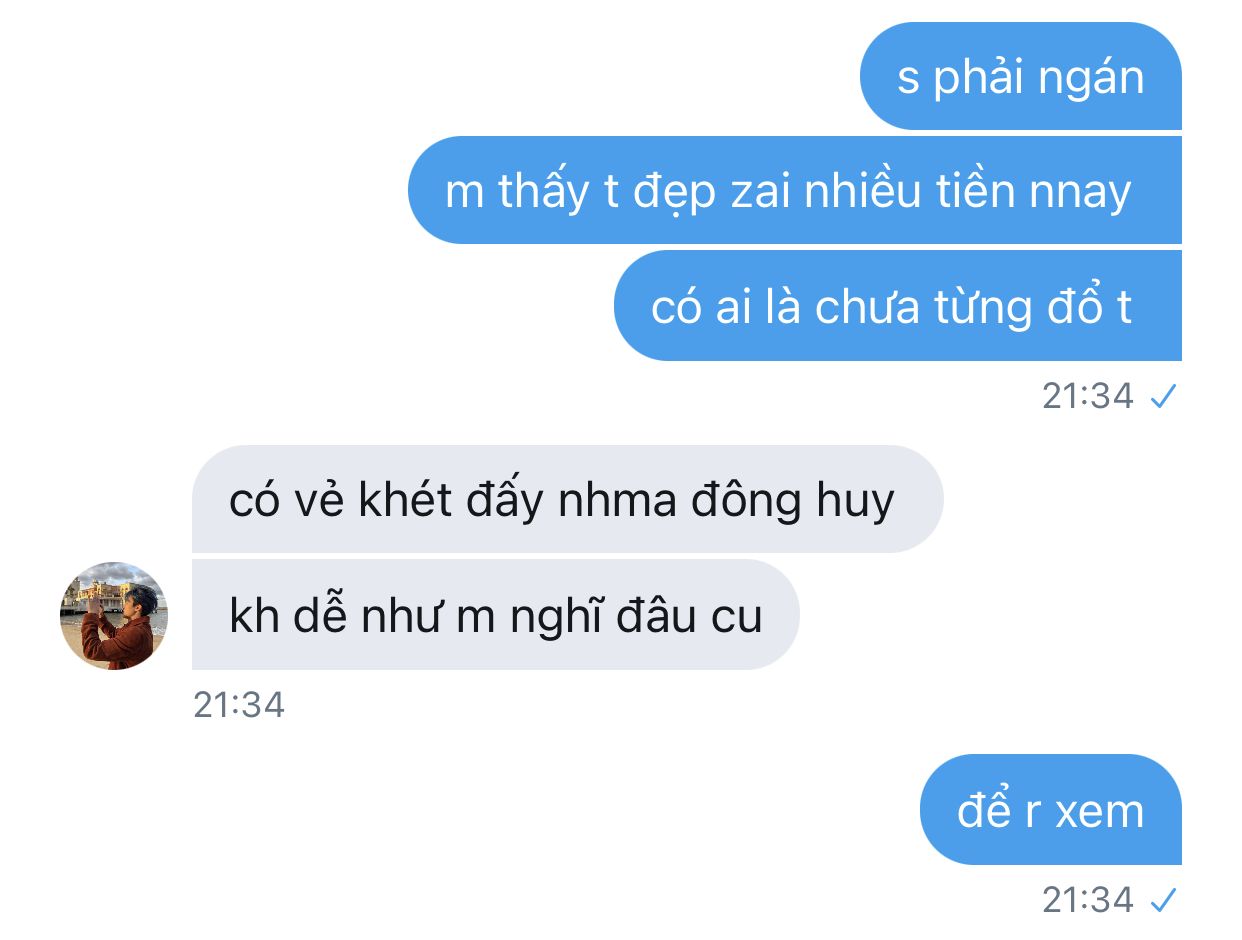Click the delivered checkmark below 'để r xem'
Viewport: 1242px width, 940px height.
(1163, 901)
